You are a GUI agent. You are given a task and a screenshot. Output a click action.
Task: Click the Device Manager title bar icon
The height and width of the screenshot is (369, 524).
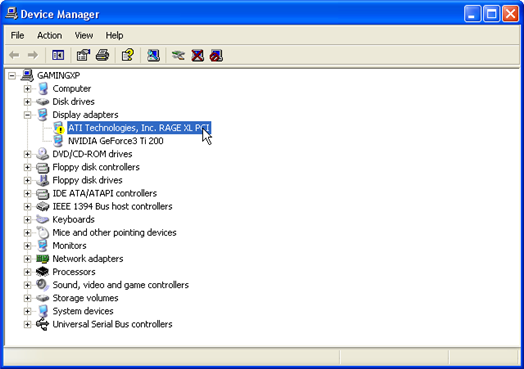point(12,14)
